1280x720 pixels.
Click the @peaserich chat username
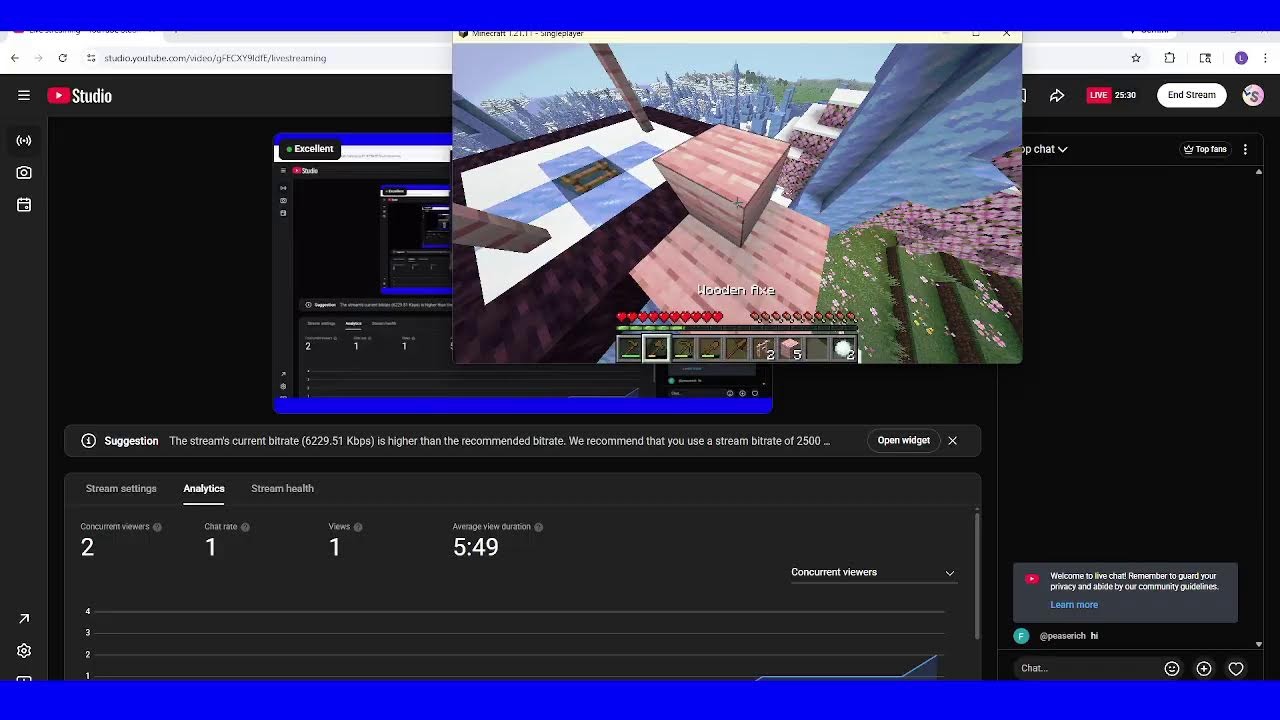click(1062, 636)
